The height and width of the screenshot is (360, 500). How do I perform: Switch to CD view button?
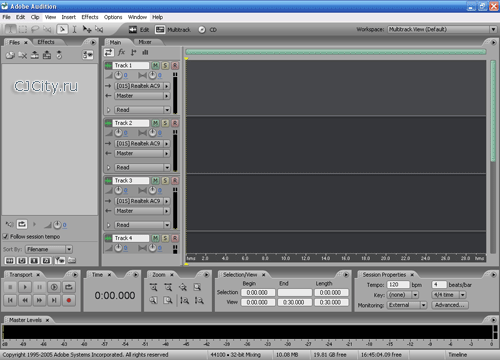[x=207, y=30]
